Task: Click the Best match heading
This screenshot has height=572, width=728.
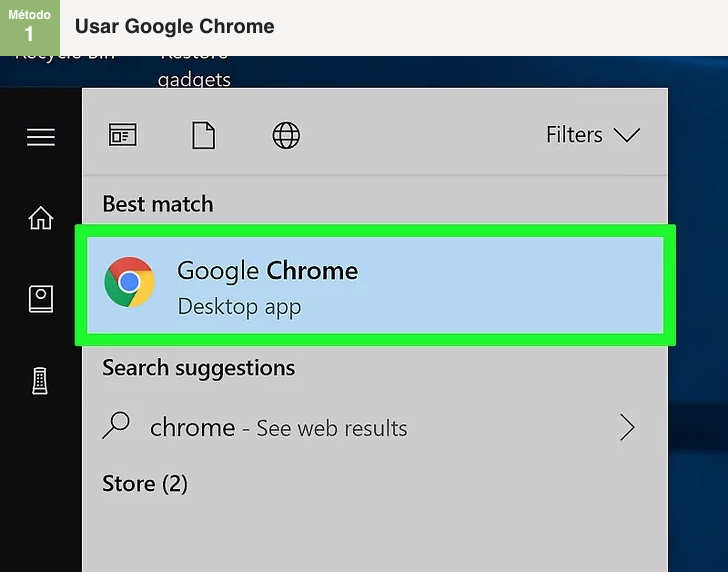Action: (158, 204)
